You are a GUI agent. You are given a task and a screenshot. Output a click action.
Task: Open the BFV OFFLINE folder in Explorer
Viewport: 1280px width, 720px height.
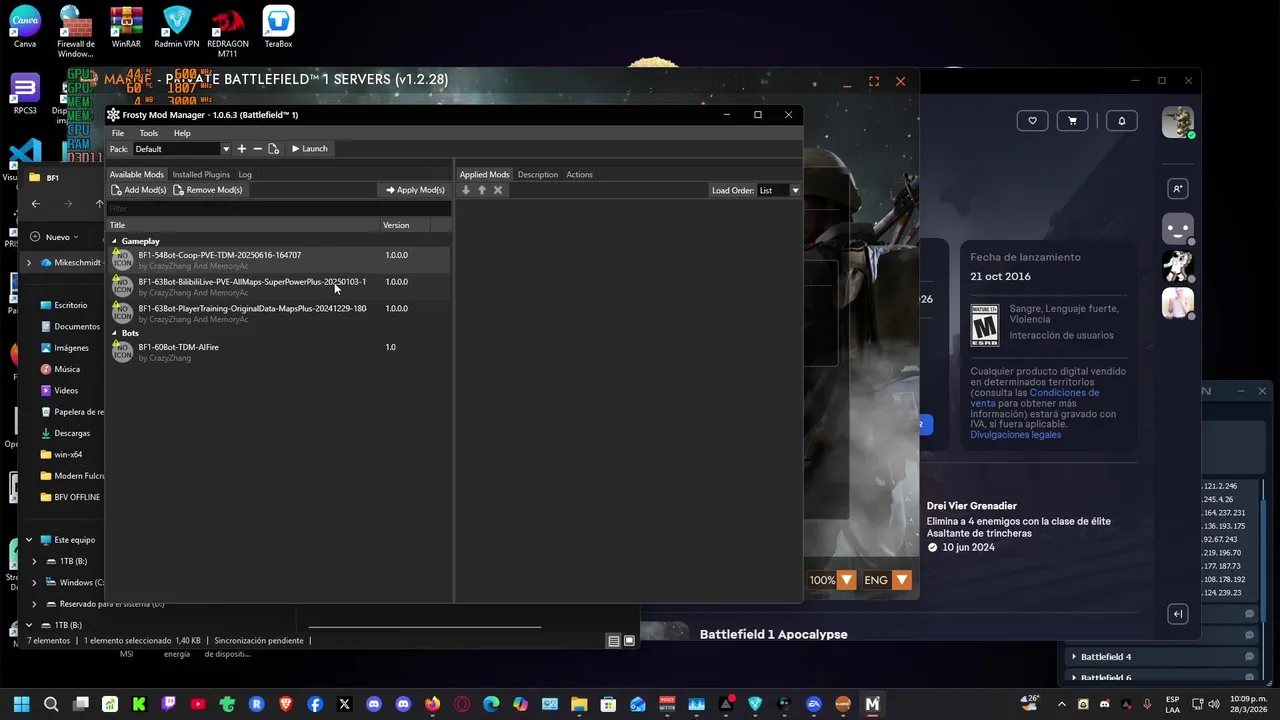coord(70,497)
